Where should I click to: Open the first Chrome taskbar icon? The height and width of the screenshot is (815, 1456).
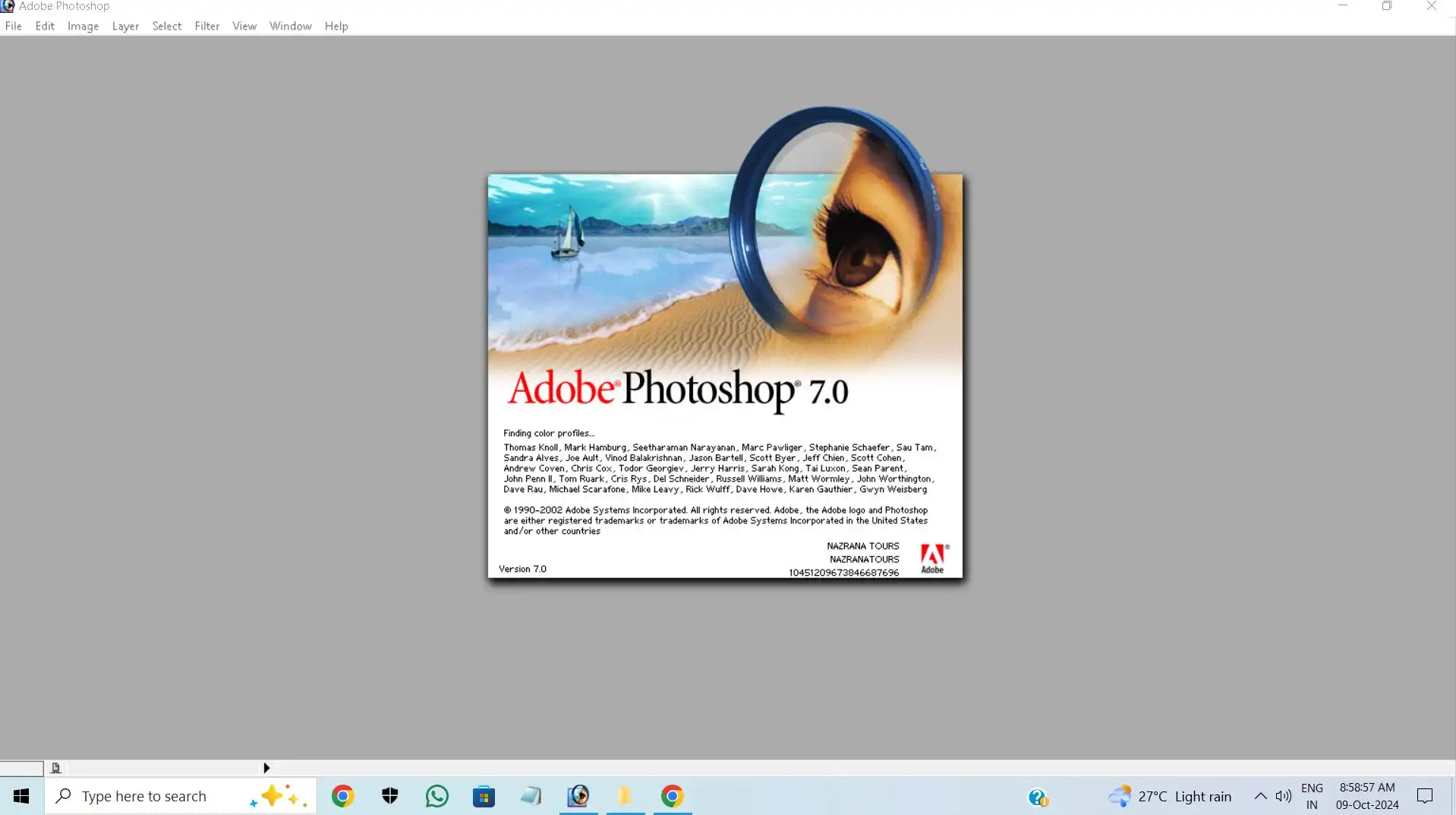pyautogui.click(x=342, y=796)
